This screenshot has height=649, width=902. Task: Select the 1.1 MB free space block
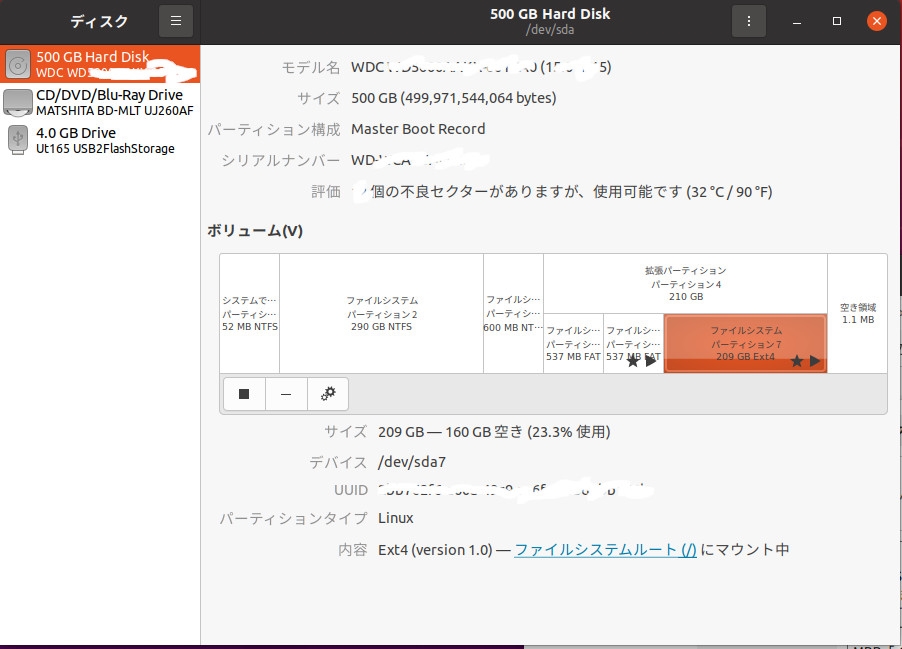point(858,314)
